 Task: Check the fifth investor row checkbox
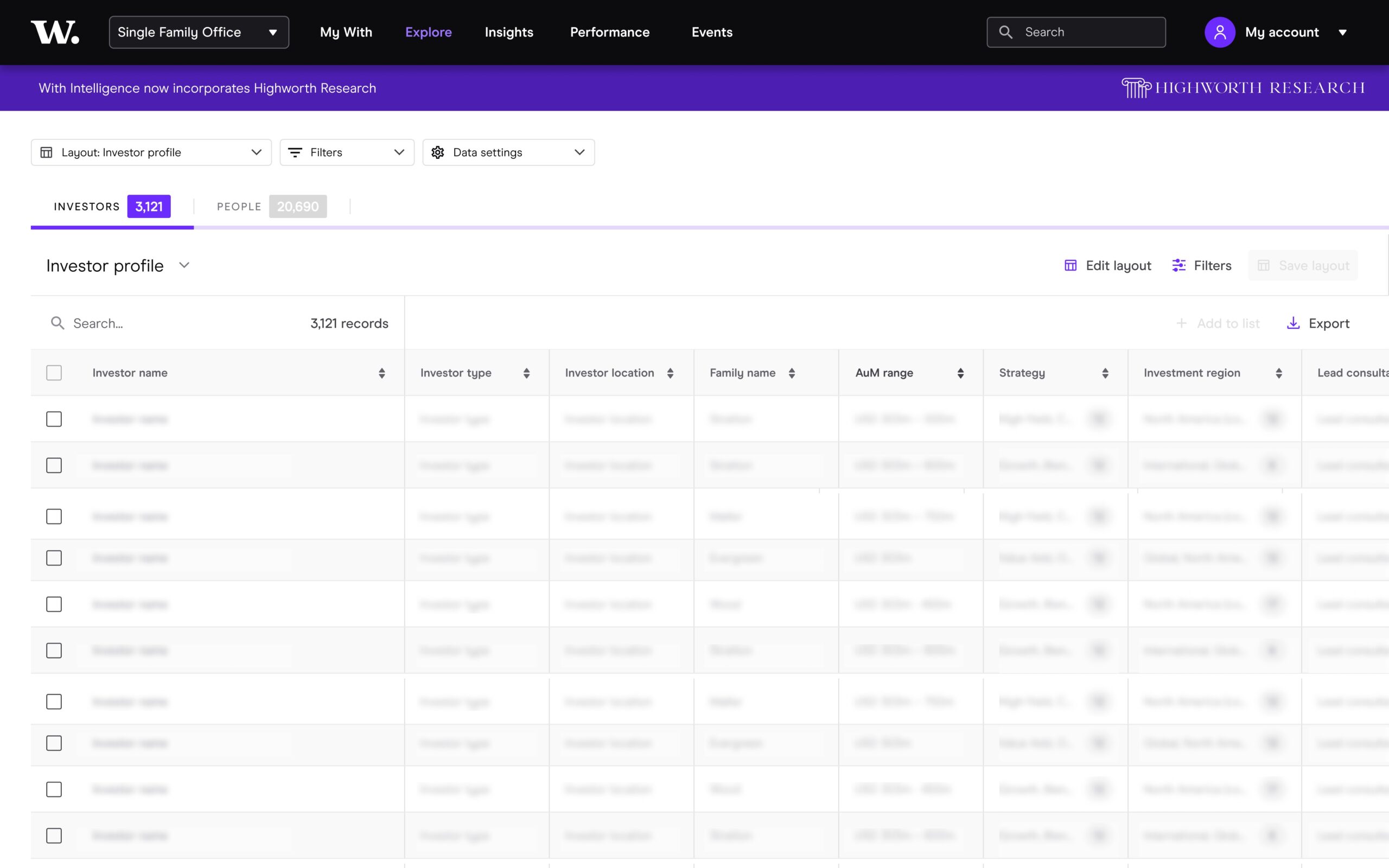point(54,604)
